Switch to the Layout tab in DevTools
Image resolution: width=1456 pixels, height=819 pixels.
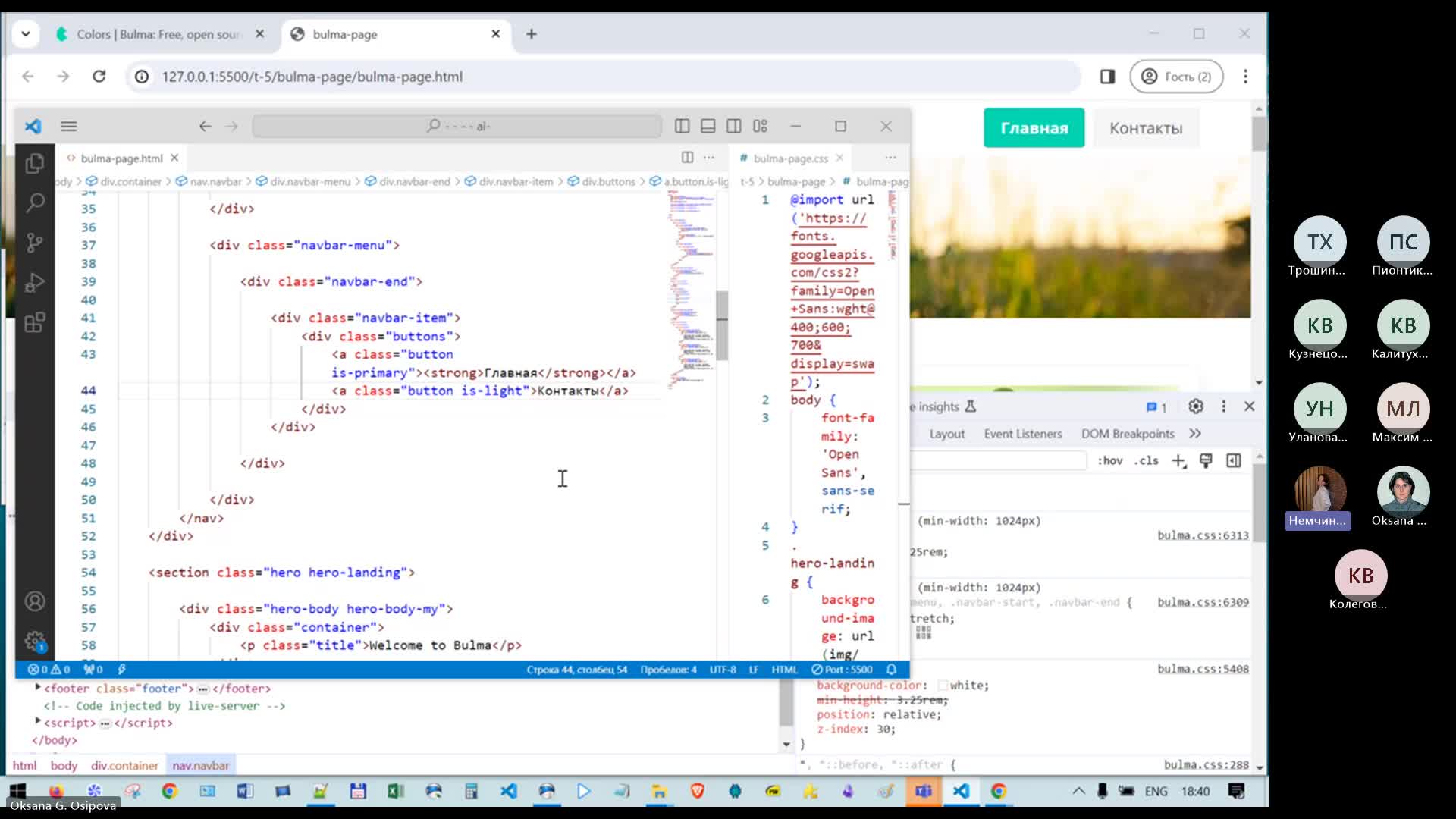(x=947, y=434)
